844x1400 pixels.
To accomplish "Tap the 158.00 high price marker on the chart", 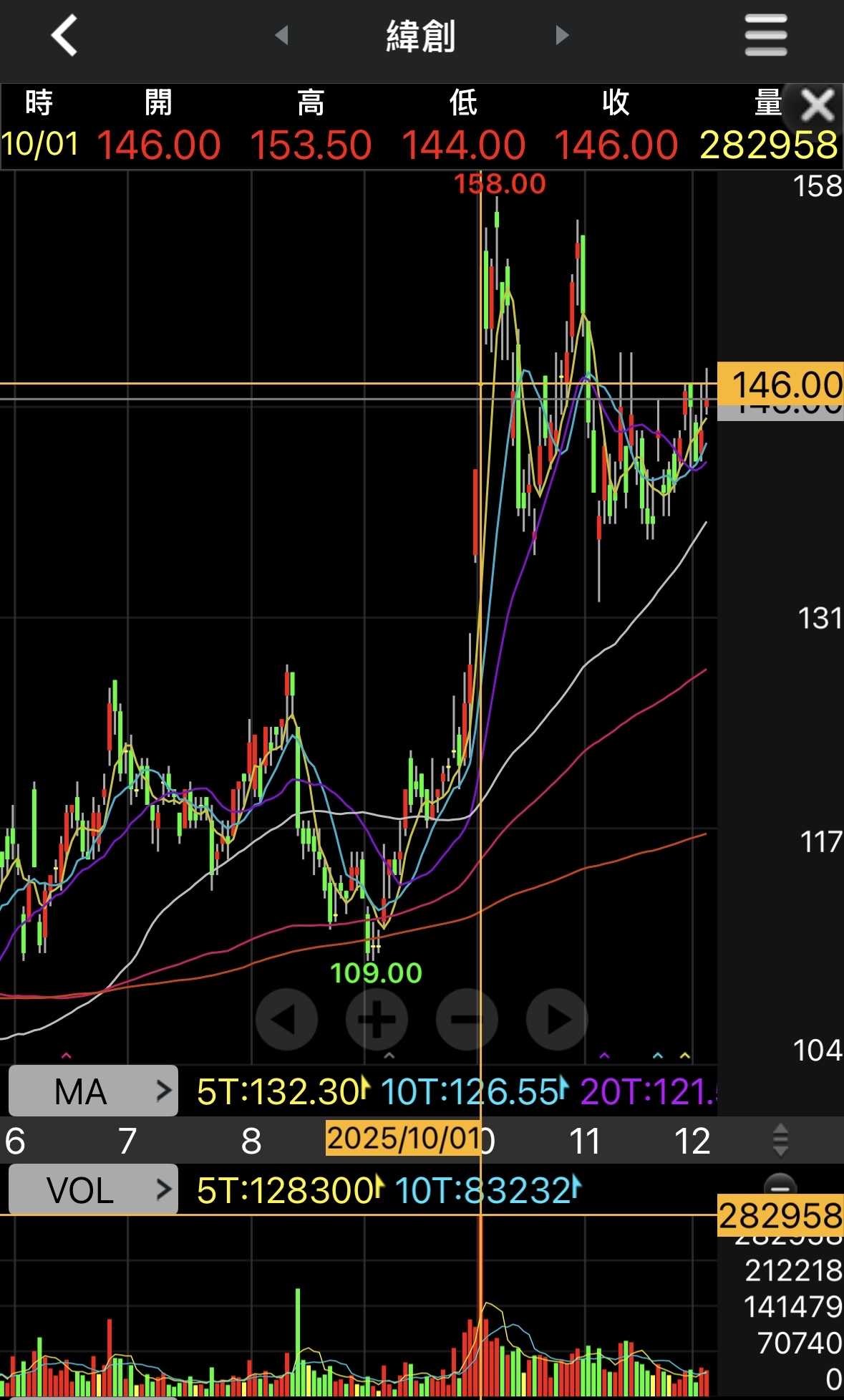I will click(500, 184).
